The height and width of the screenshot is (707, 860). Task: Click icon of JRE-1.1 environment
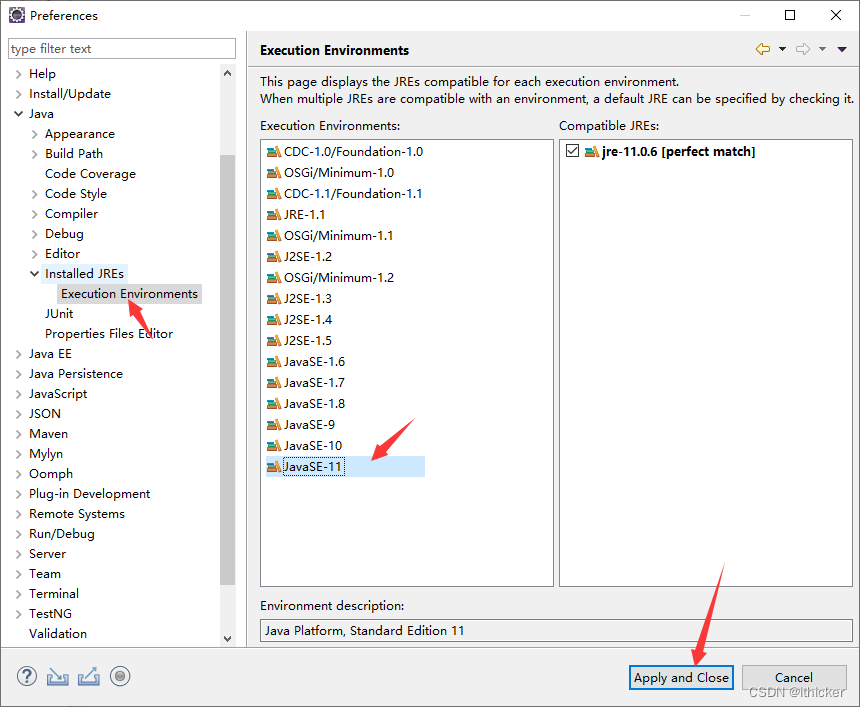pyautogui.click(x=274, y=215)
